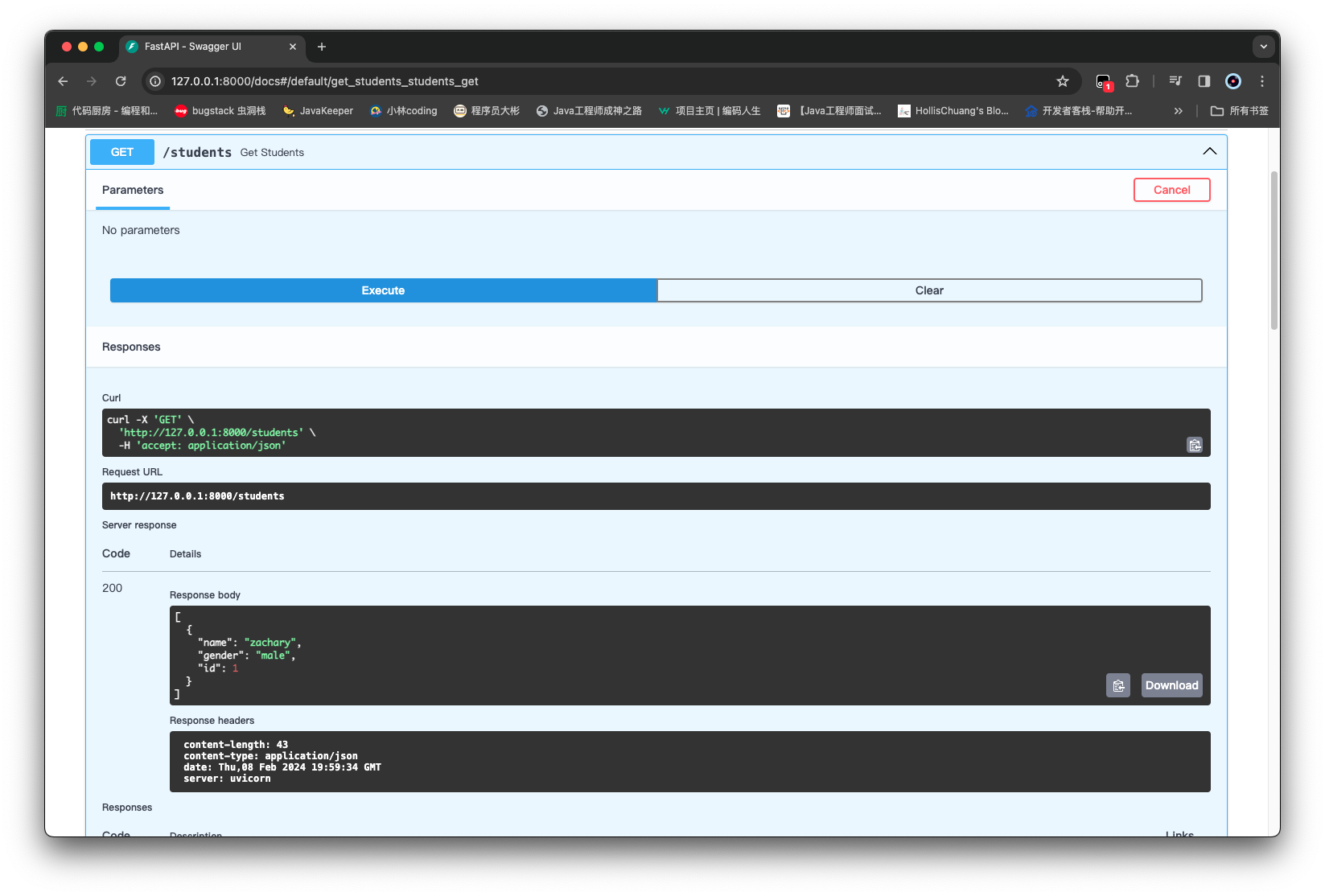Reload the page with refresh icon
Image resolution: width=1325 pixels, height=896 pixels.
point(121,81)
